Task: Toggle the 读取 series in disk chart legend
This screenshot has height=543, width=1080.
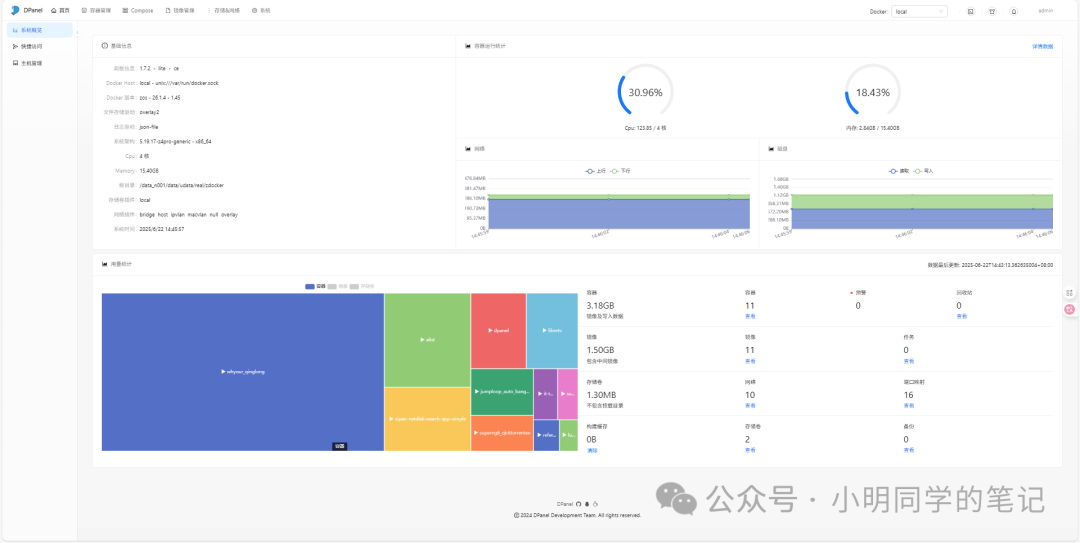Action: tap(899, 170)
